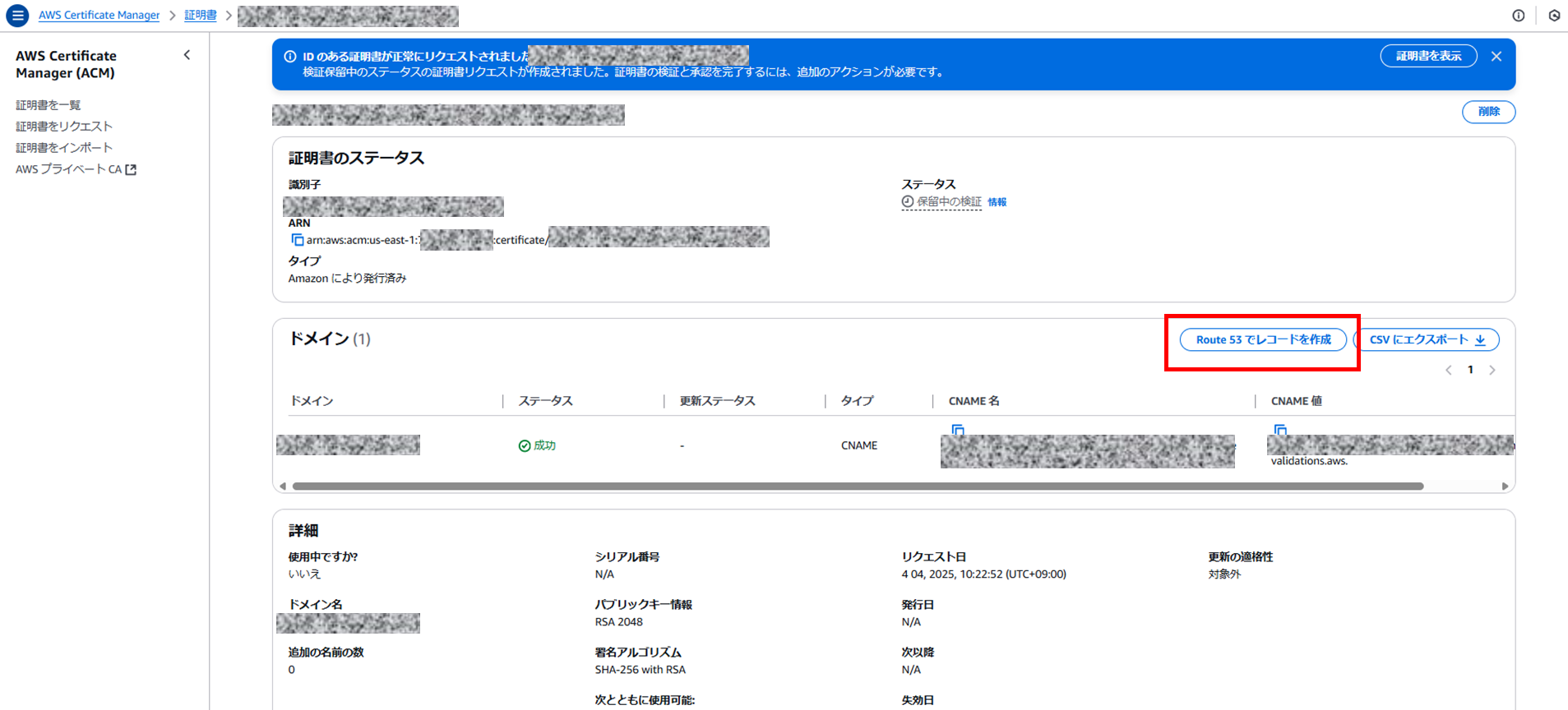Click the 更新ステータス column header
The height and width of the screenshot is (710, 1568).
pos(717,401)
